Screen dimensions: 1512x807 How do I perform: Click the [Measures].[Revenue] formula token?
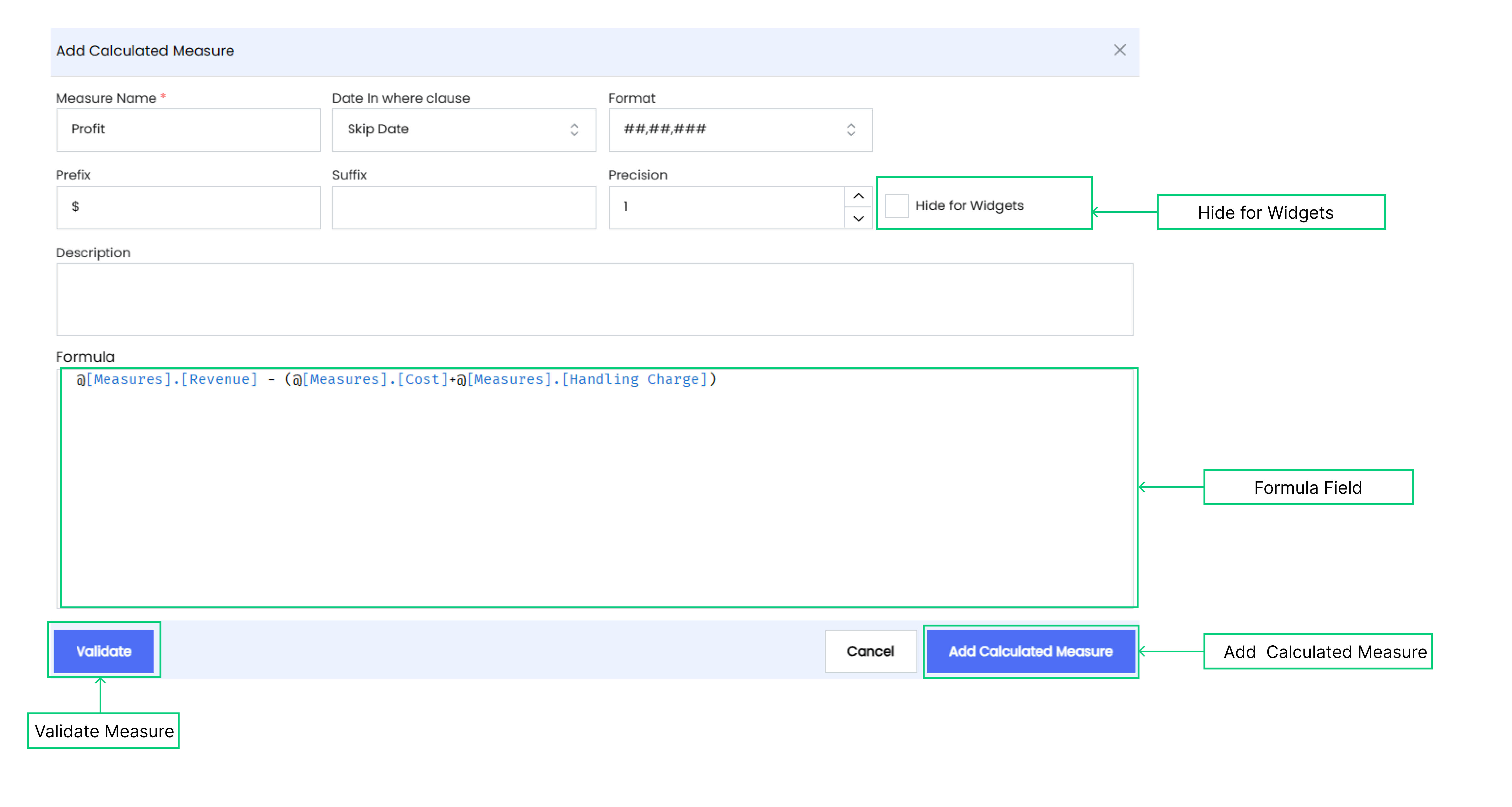(172, 380)
